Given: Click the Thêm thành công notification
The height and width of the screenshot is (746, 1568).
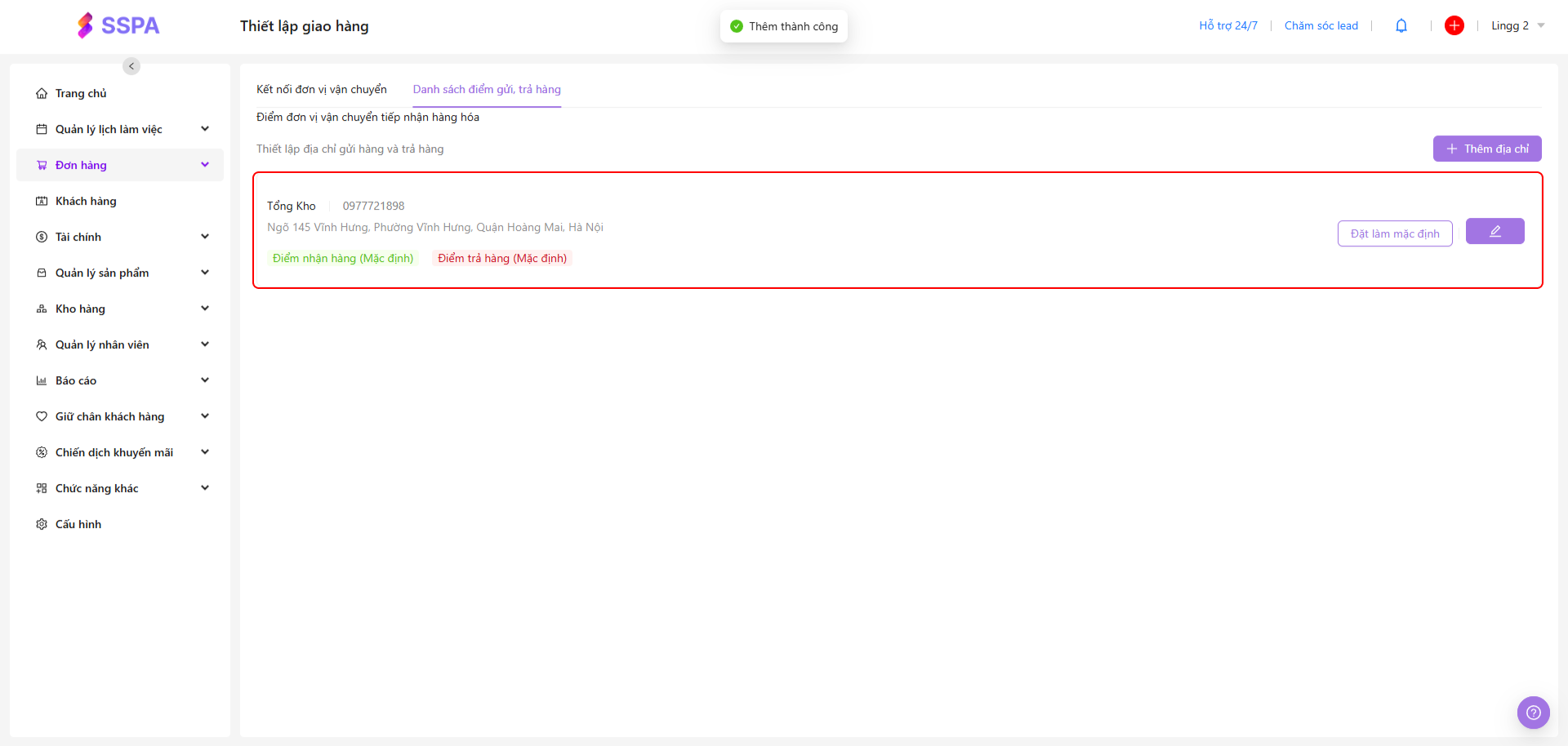Looking at the screenshot, I should point(784,27).
